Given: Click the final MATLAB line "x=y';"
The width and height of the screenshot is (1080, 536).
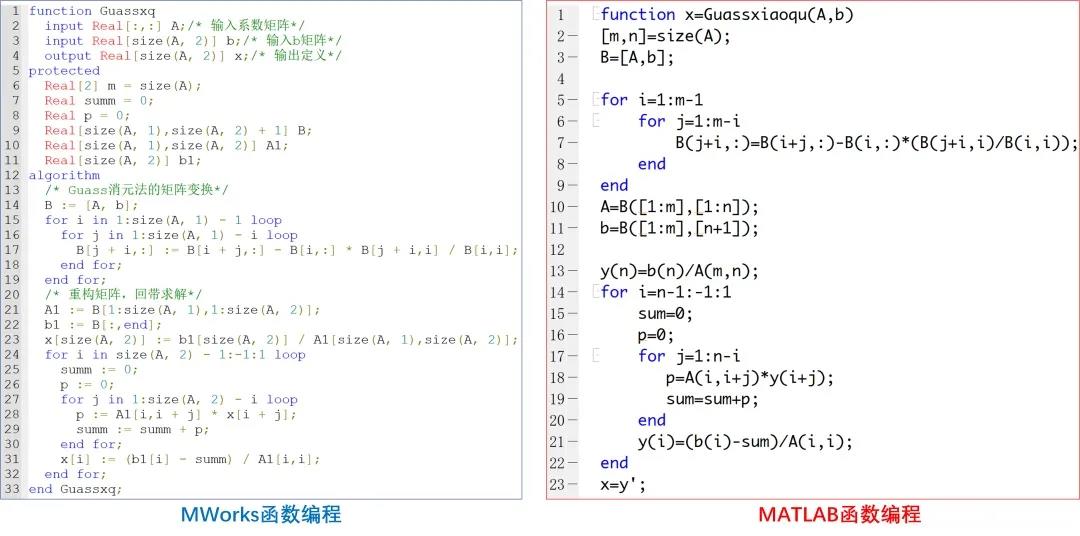Looking at the screenshot, I should [623, 484].
